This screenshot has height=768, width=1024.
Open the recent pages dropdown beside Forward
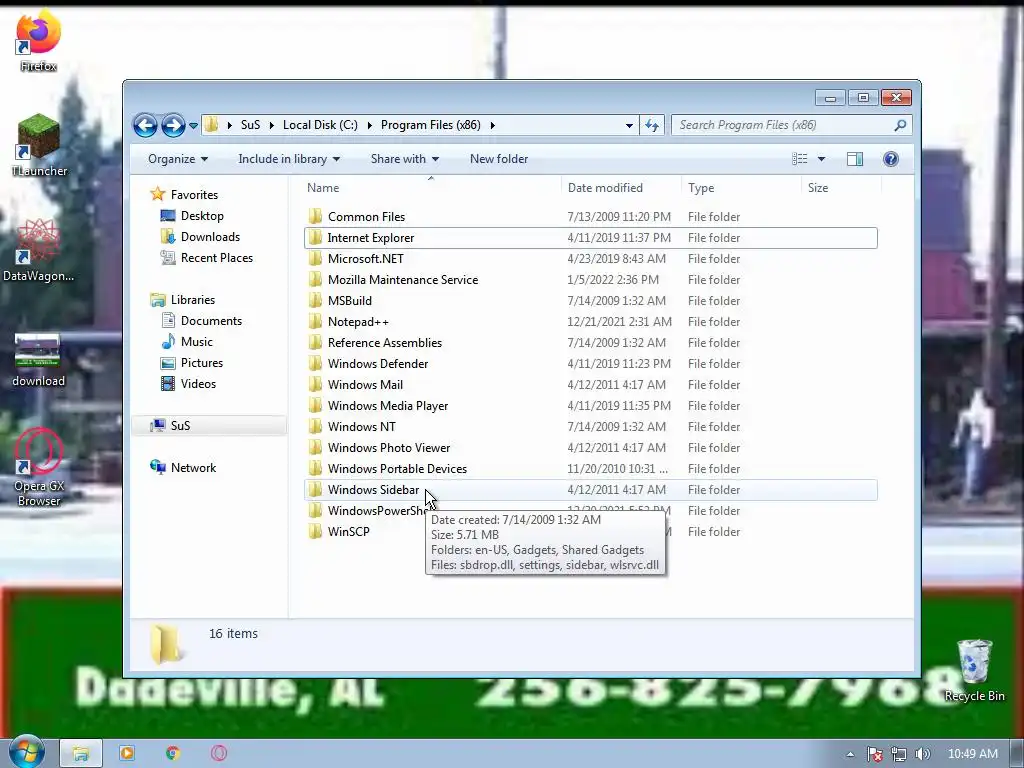coord(193,125)
